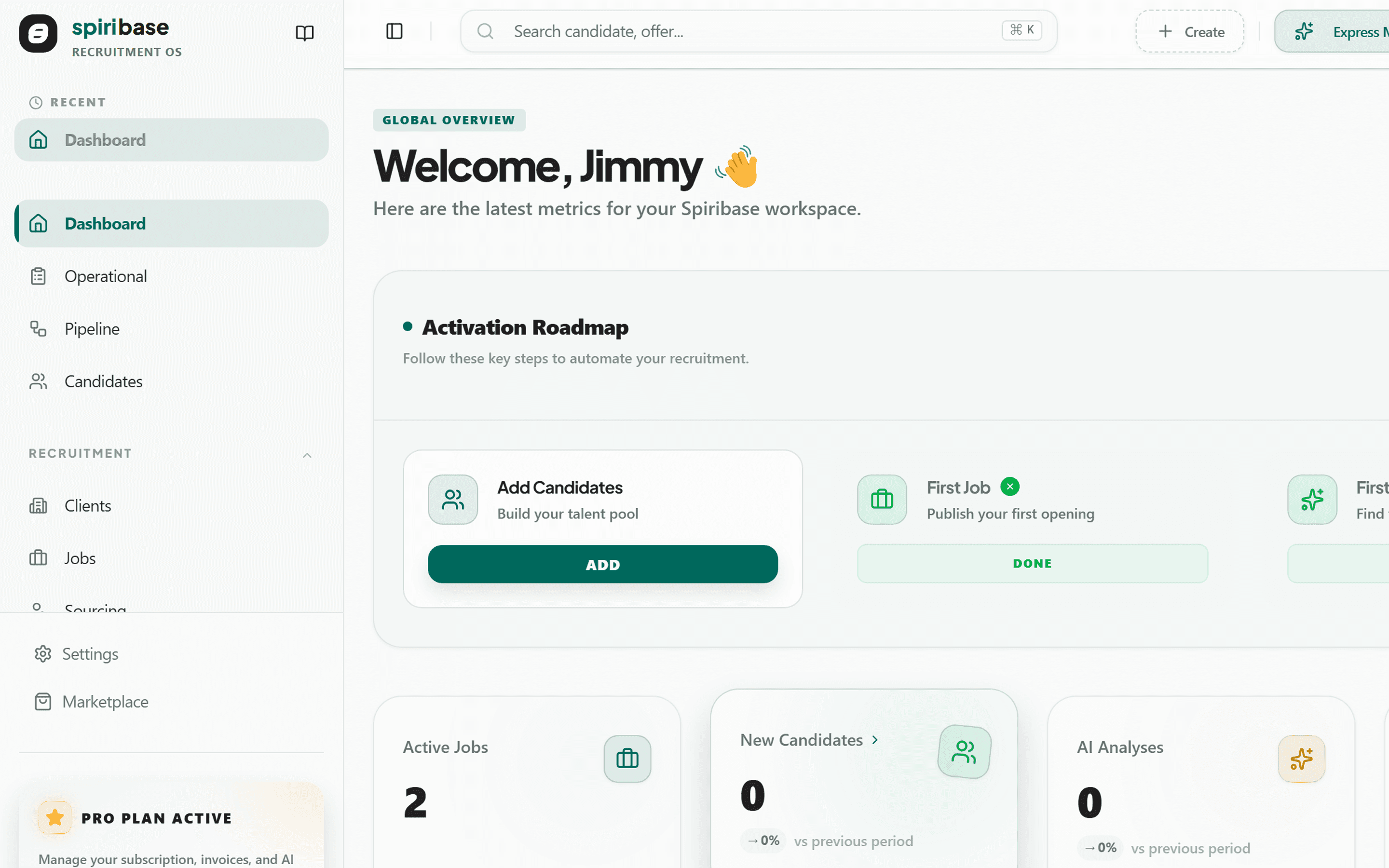This screenshot has height=868, width=1389.
Task: Click the search magnifier icon
Action: point(485,31)
